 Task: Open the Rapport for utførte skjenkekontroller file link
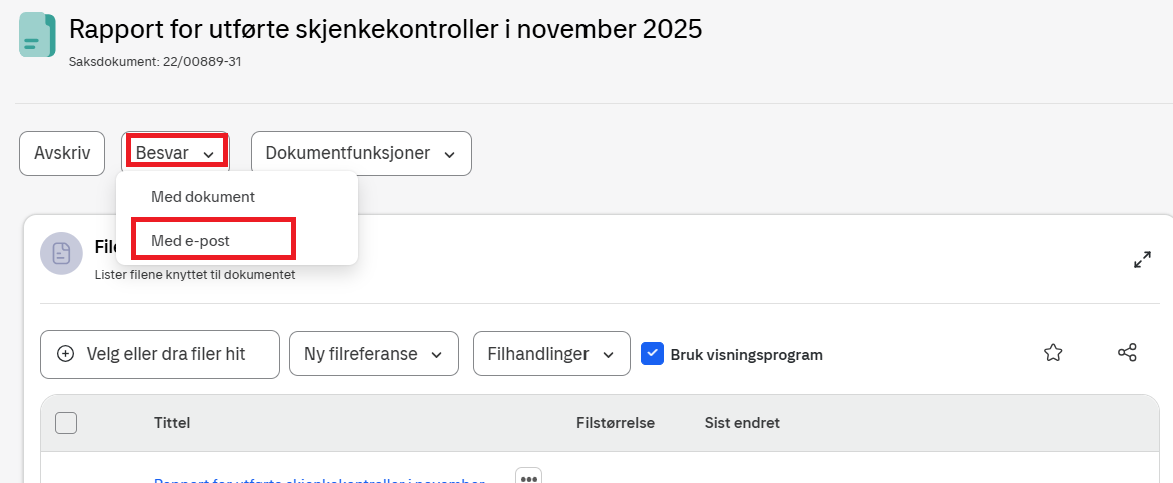[x=319, y=479]
